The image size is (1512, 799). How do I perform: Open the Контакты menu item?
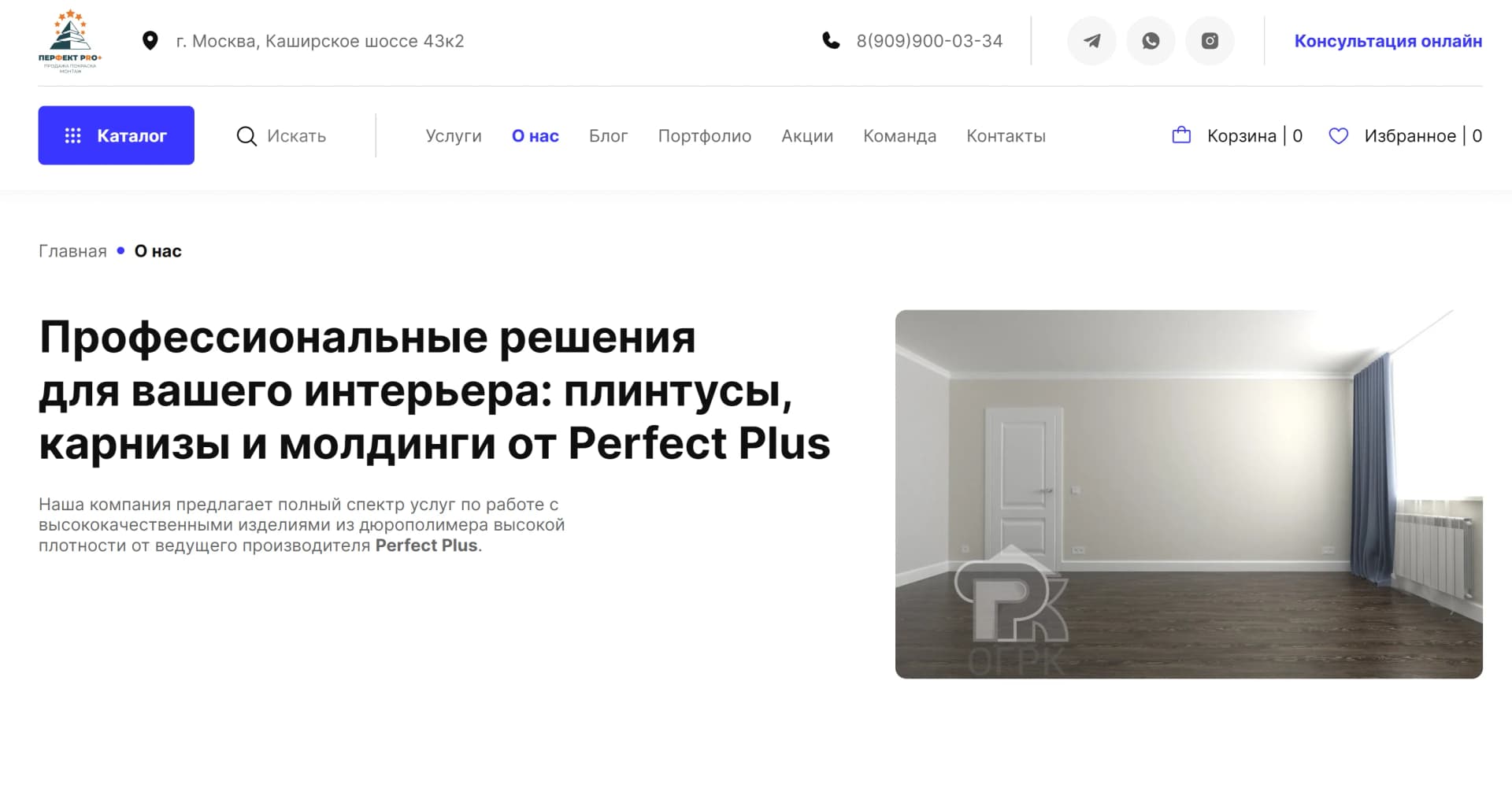pyautogui.click(x=1006, y=136)
